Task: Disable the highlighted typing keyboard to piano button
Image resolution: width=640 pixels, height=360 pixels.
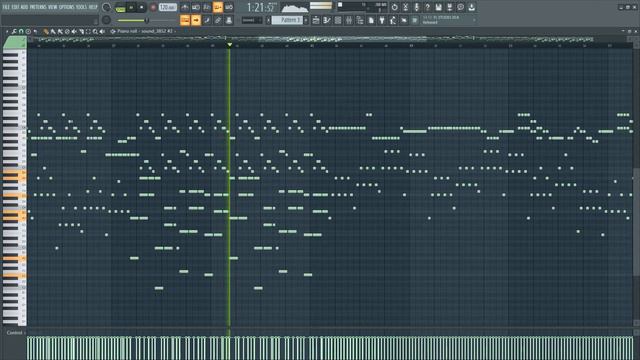Action: pos(185,20)
